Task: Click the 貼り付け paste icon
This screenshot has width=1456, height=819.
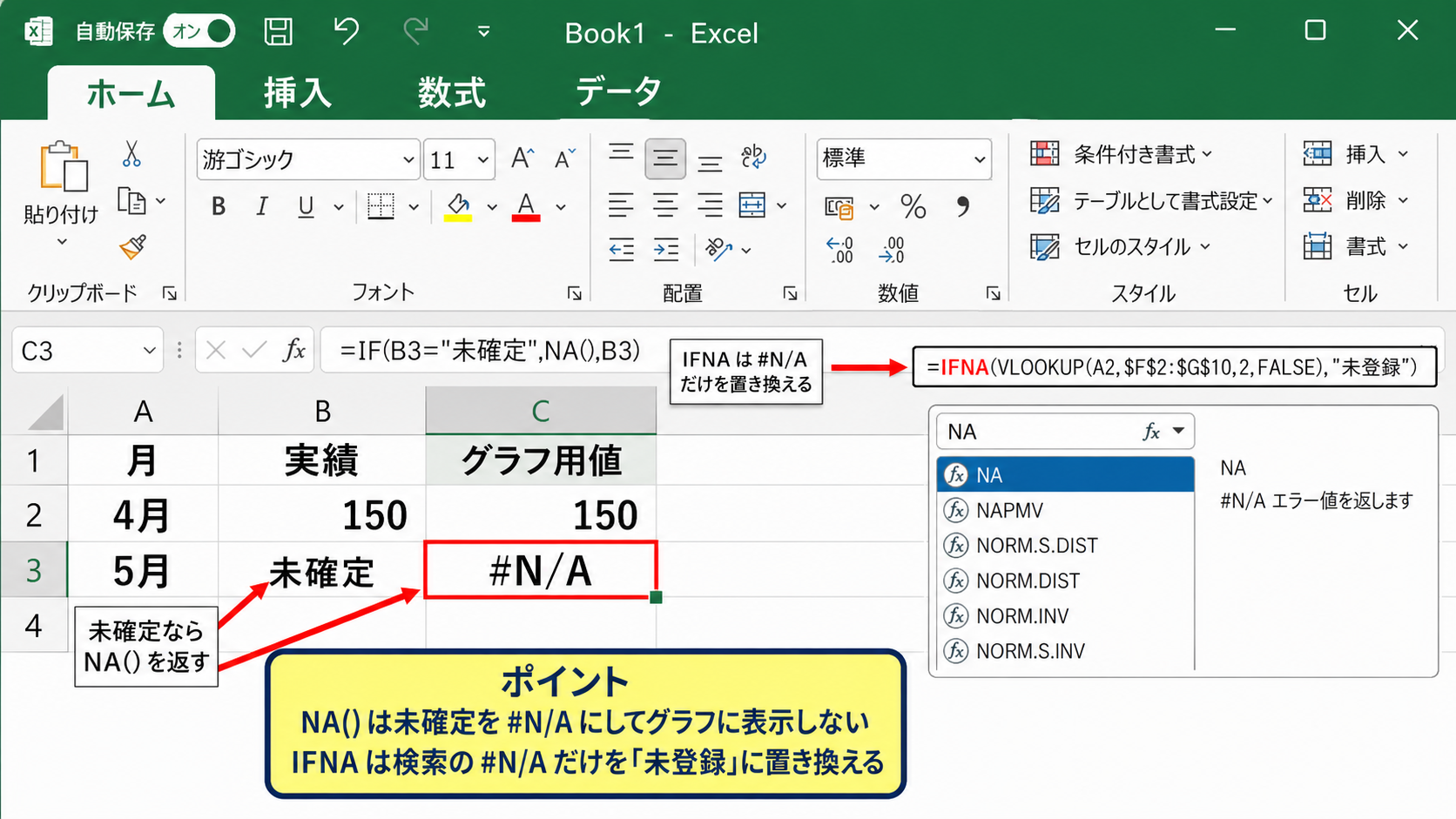Action: tap(63, 165)
